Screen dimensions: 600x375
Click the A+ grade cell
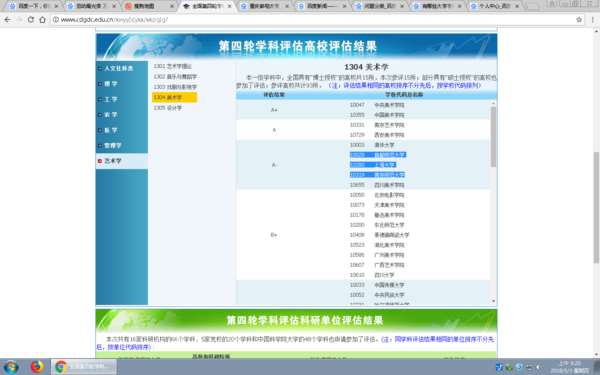tap(274, 110)
